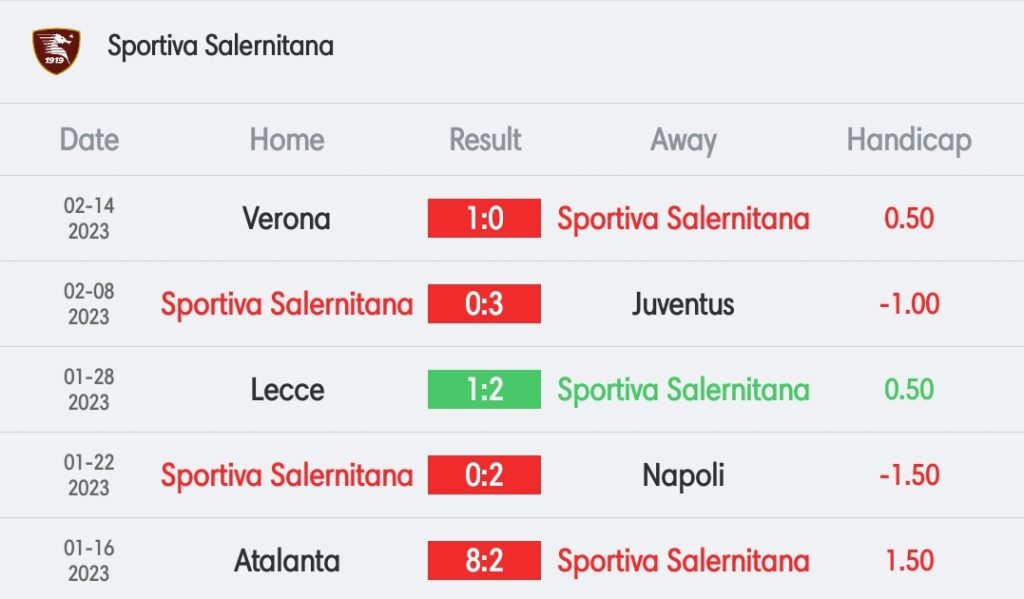Viewport: 1024px width, 599px height.
Task: Click the Sportiva Salernitana club crest icon
Action: coord(56,47)
